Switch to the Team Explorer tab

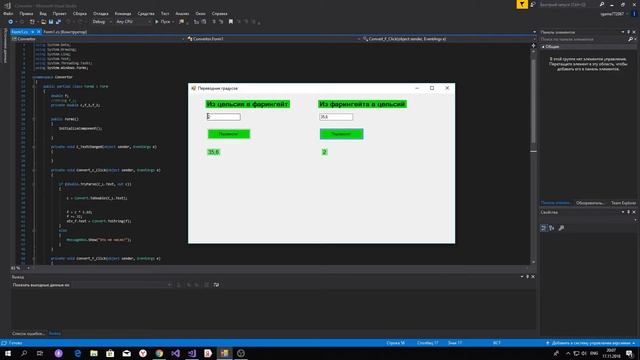point(623,203)
